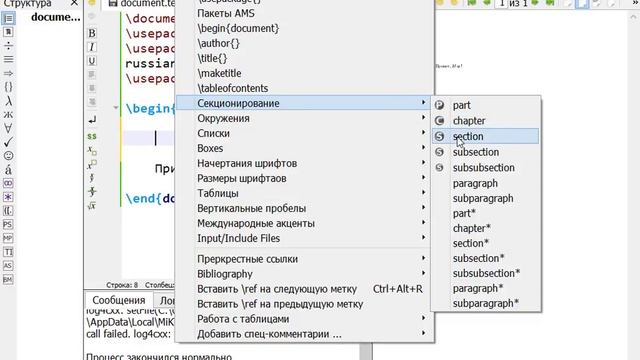Collapse the \begin block fold marker
This screenshot has height=360, width=640.
click(x=116, y=108)
